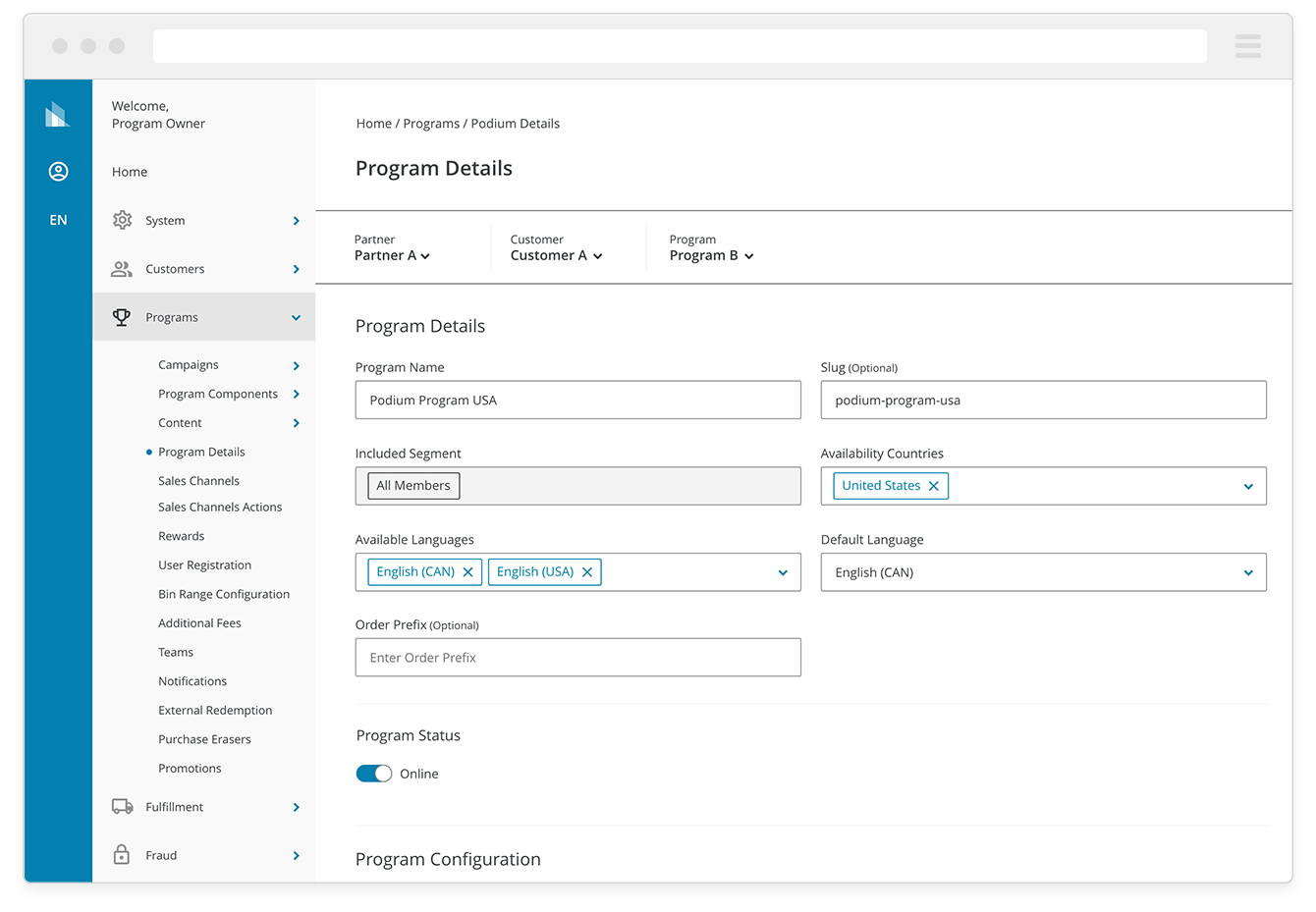Expand the Content submenu chevron
This screenshot has height=912, width=1316.
(296, 423)
